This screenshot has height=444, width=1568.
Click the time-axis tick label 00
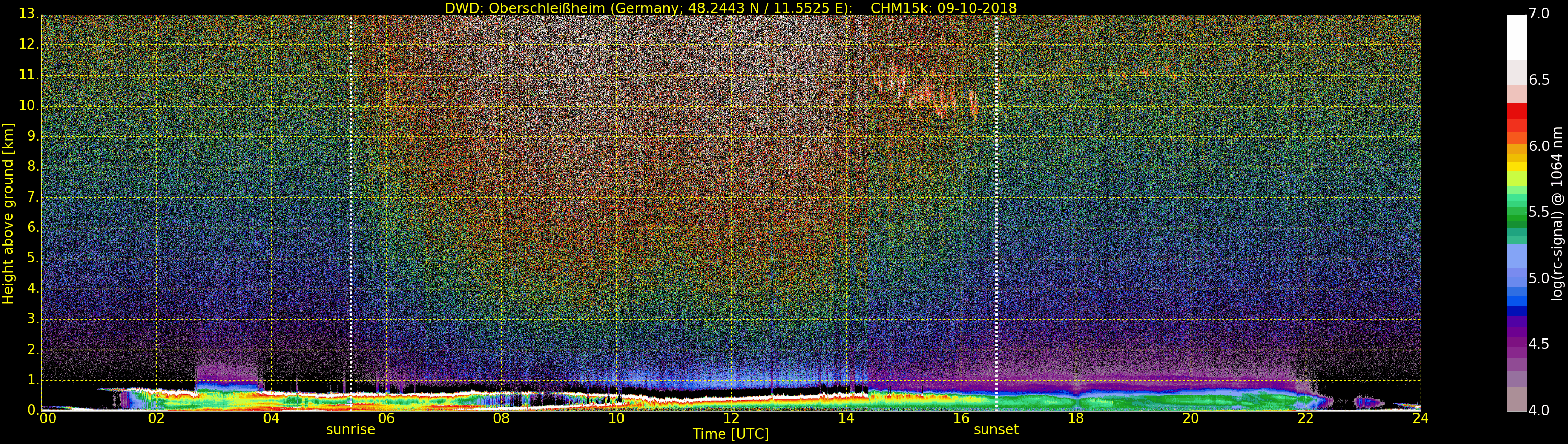click(x=48, y=418)
